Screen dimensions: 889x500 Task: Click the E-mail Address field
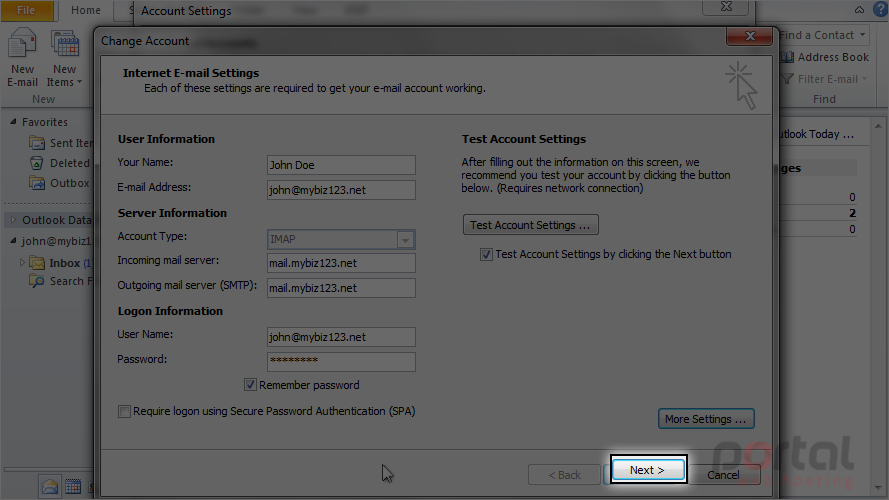pos(341,190)
